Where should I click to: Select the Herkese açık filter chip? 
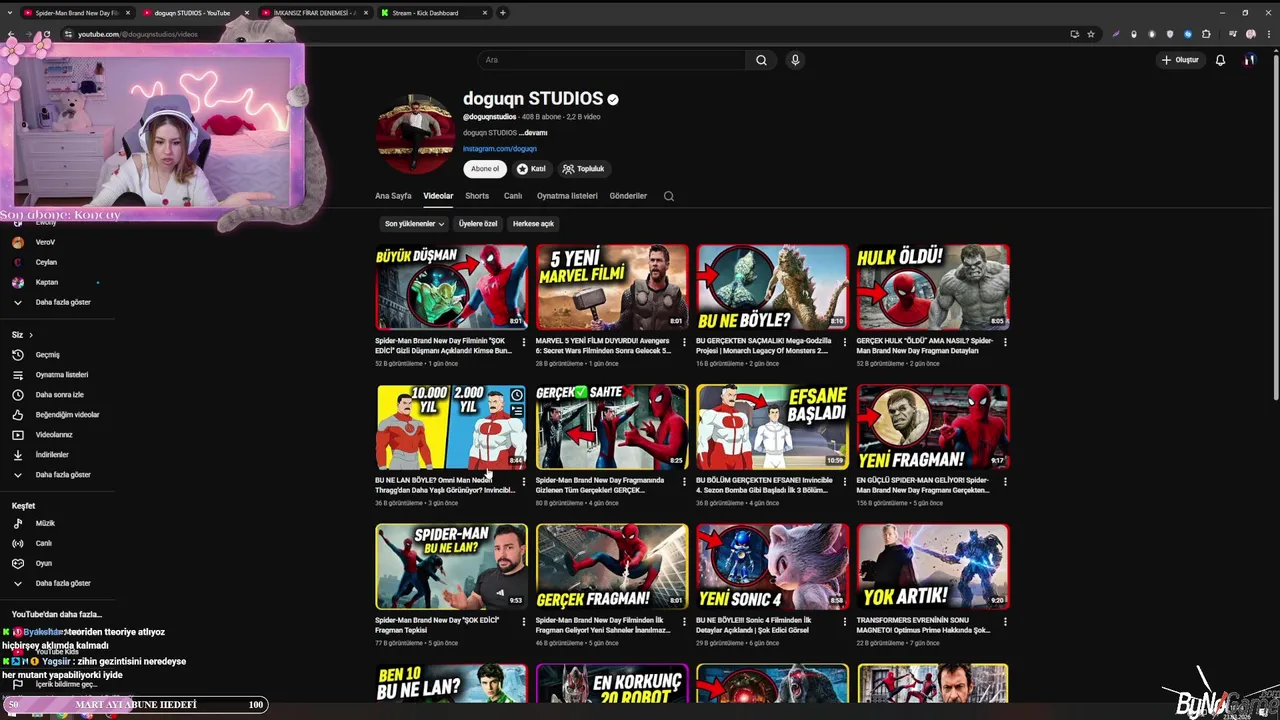coord(533,224)
